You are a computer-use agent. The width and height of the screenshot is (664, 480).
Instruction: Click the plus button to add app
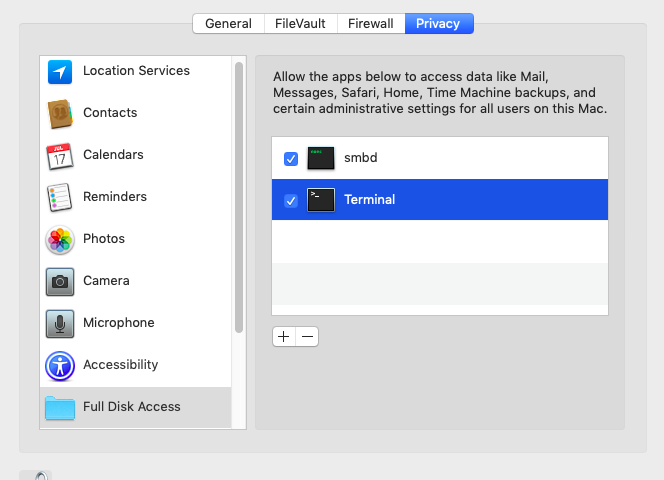click(284, 337)
